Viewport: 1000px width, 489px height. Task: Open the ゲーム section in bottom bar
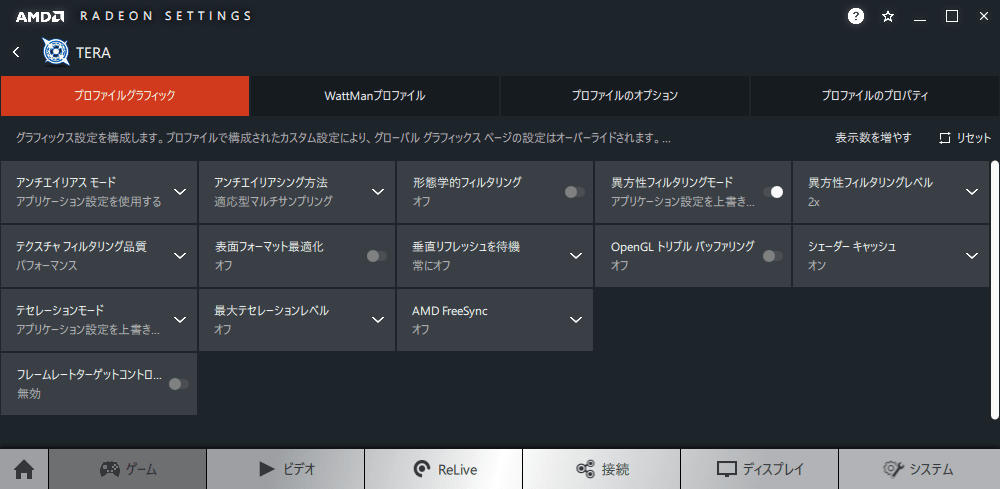128,469
